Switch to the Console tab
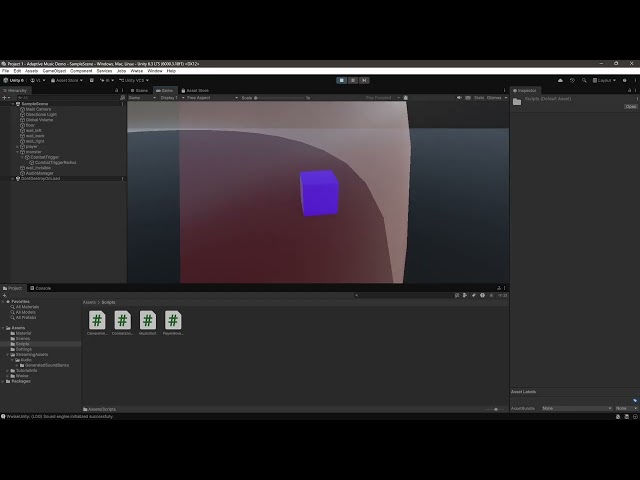 41,288
